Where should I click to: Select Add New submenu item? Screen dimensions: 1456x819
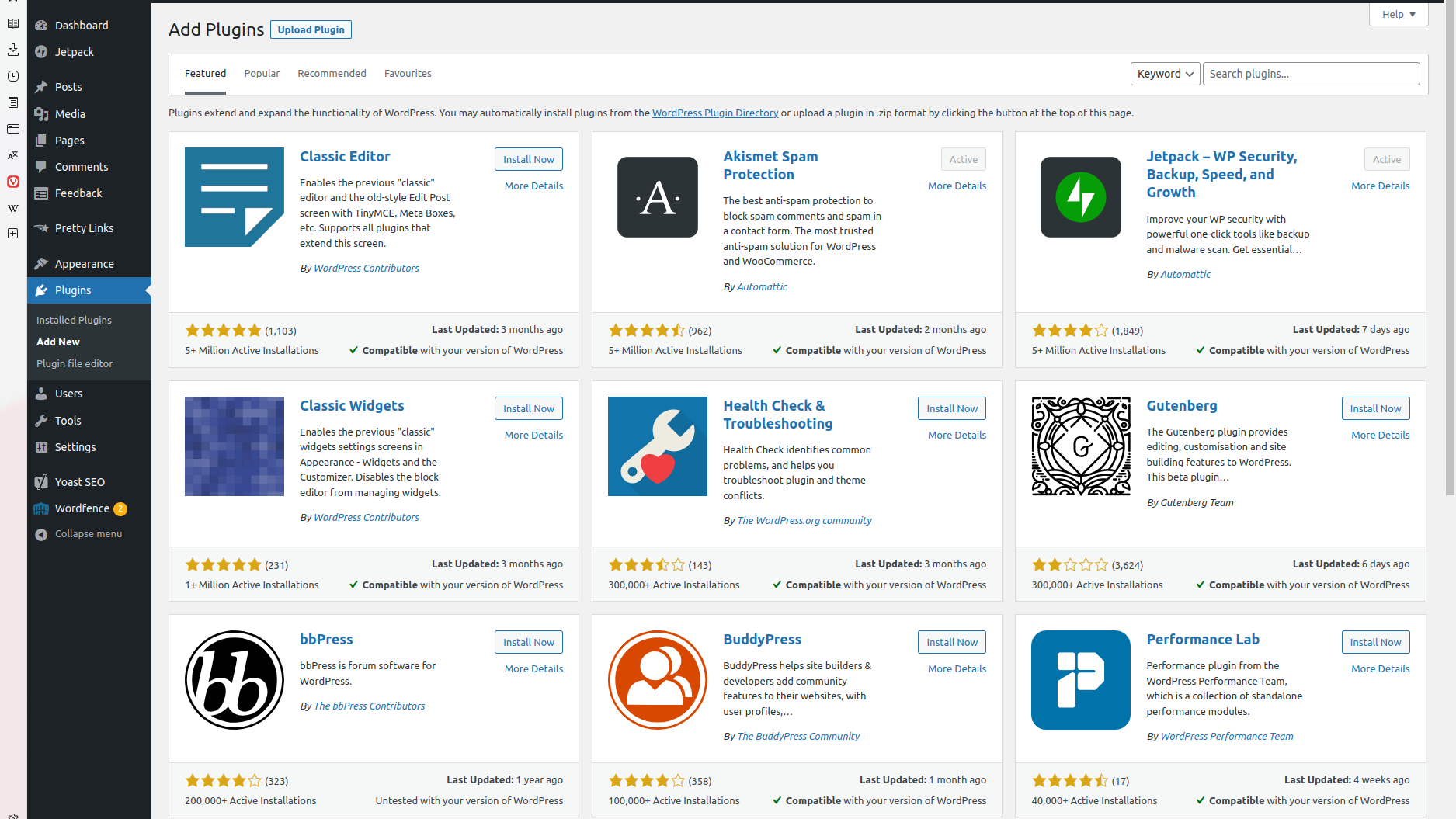click(x=58, y=342)
